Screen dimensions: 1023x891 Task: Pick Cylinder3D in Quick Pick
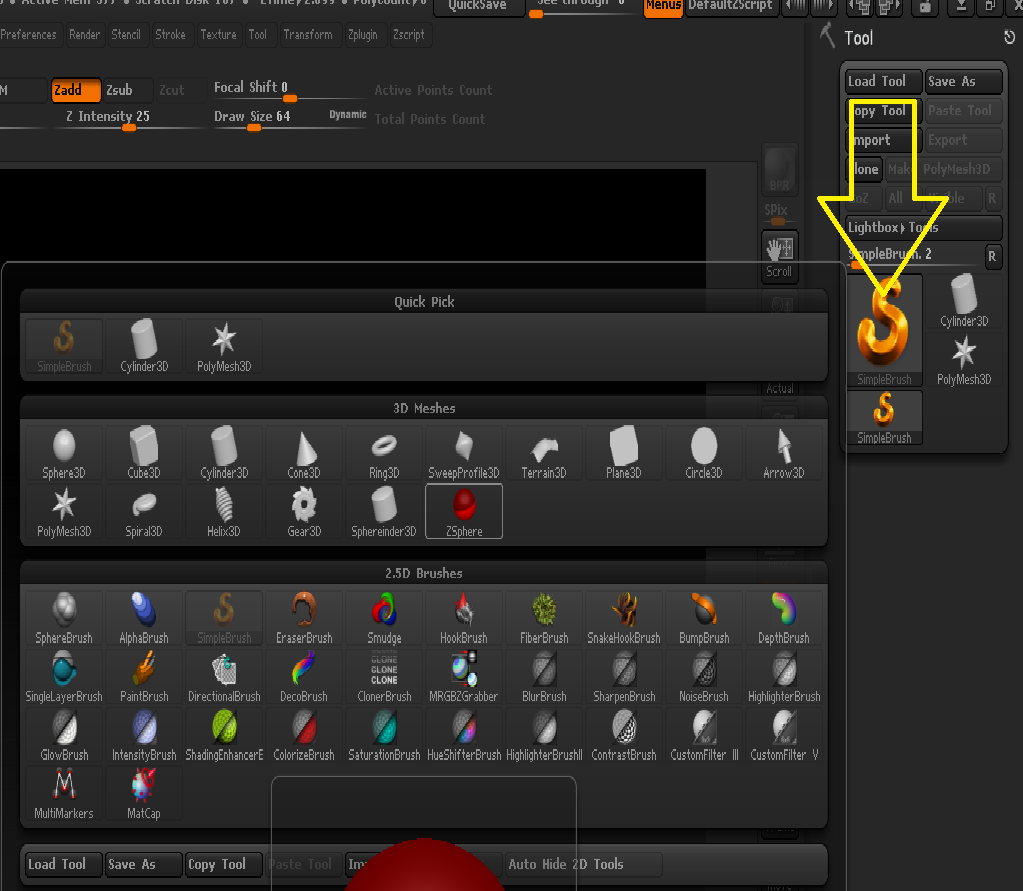(144, 346)
